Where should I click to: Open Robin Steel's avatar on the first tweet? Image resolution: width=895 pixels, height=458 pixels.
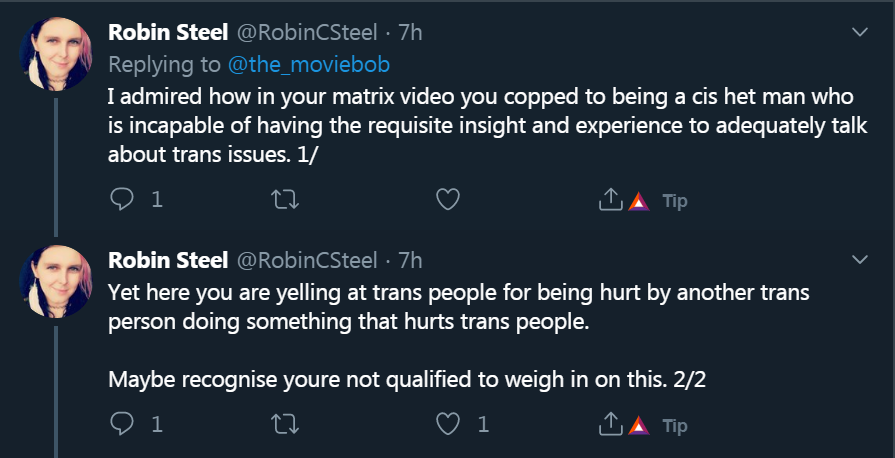click(x=57, y=55)
